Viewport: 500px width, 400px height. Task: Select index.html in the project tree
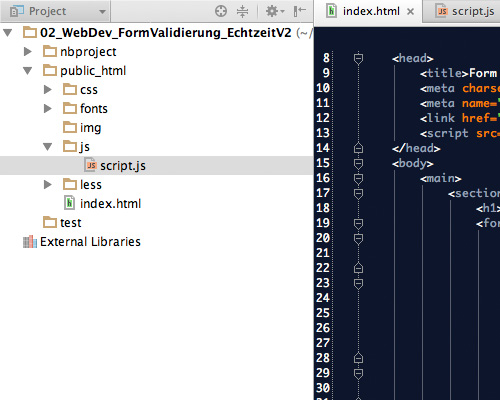(157, 204)
